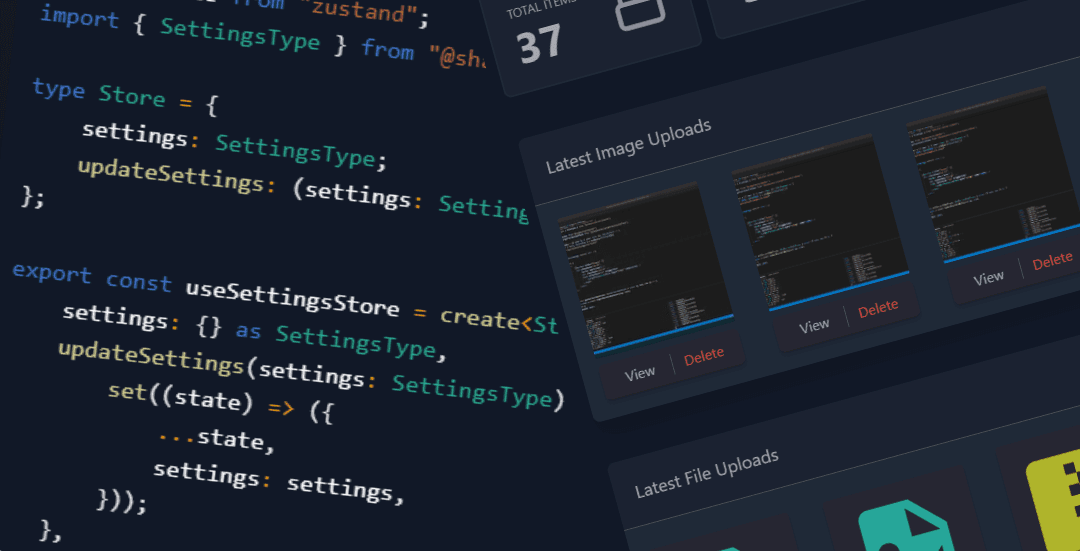Click View on the first image upload card

point(639,373)
